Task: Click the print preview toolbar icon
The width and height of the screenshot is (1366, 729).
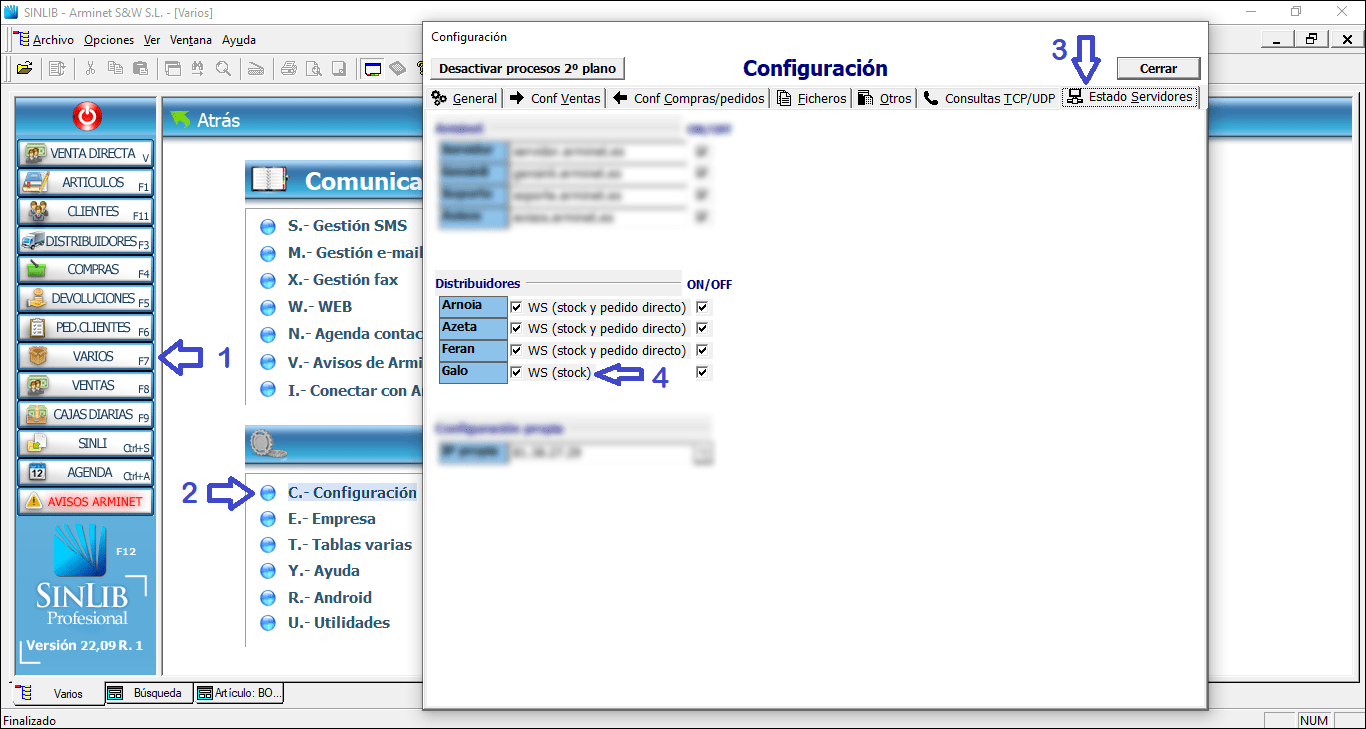Action: coord(314,69)
